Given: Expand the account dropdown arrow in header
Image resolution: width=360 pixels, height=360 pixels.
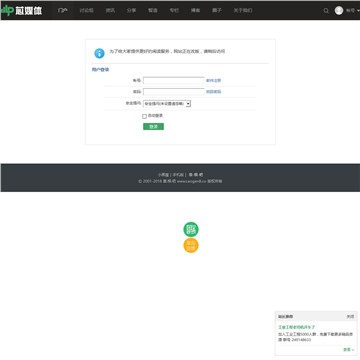Looking at the screenshot, I should 358,11.
